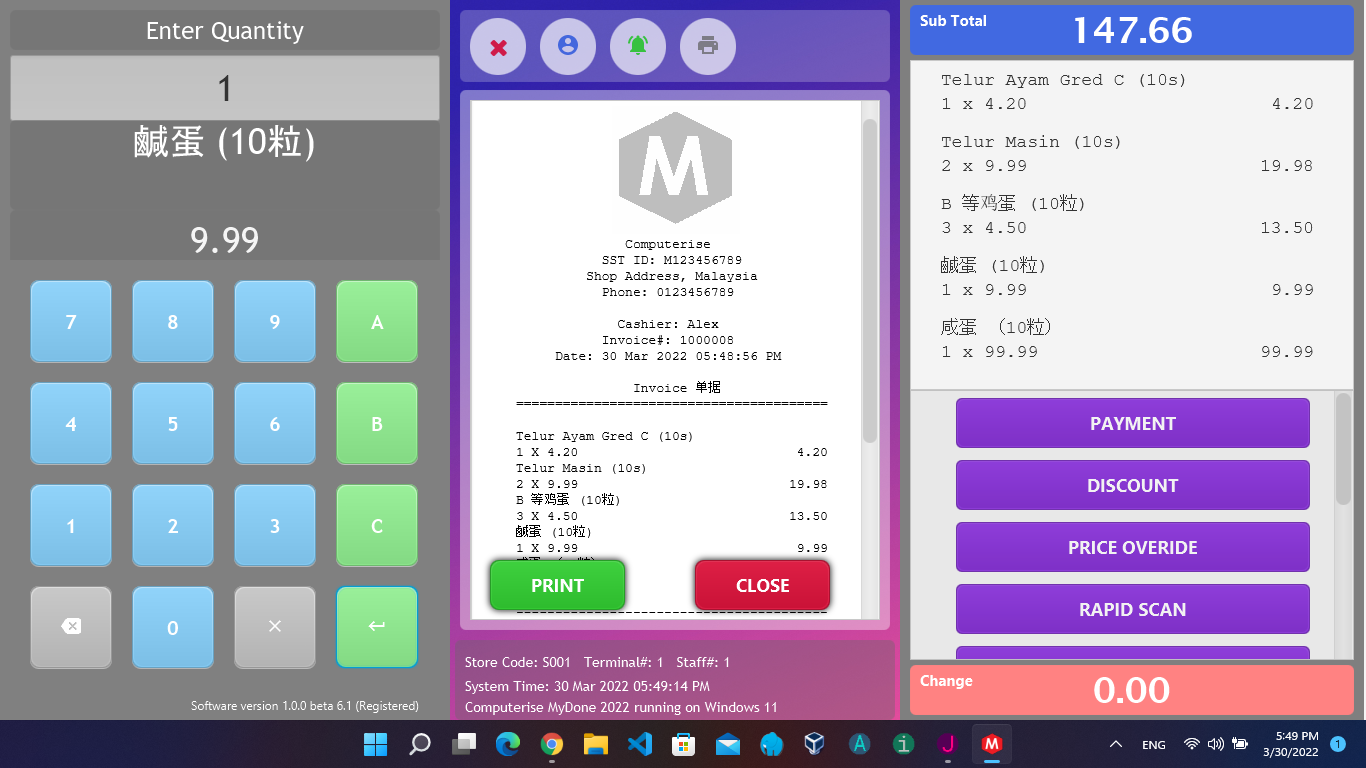Tap keypad digit 7
The height and width of the screenshot is (768, 1366).
[71, 322]
